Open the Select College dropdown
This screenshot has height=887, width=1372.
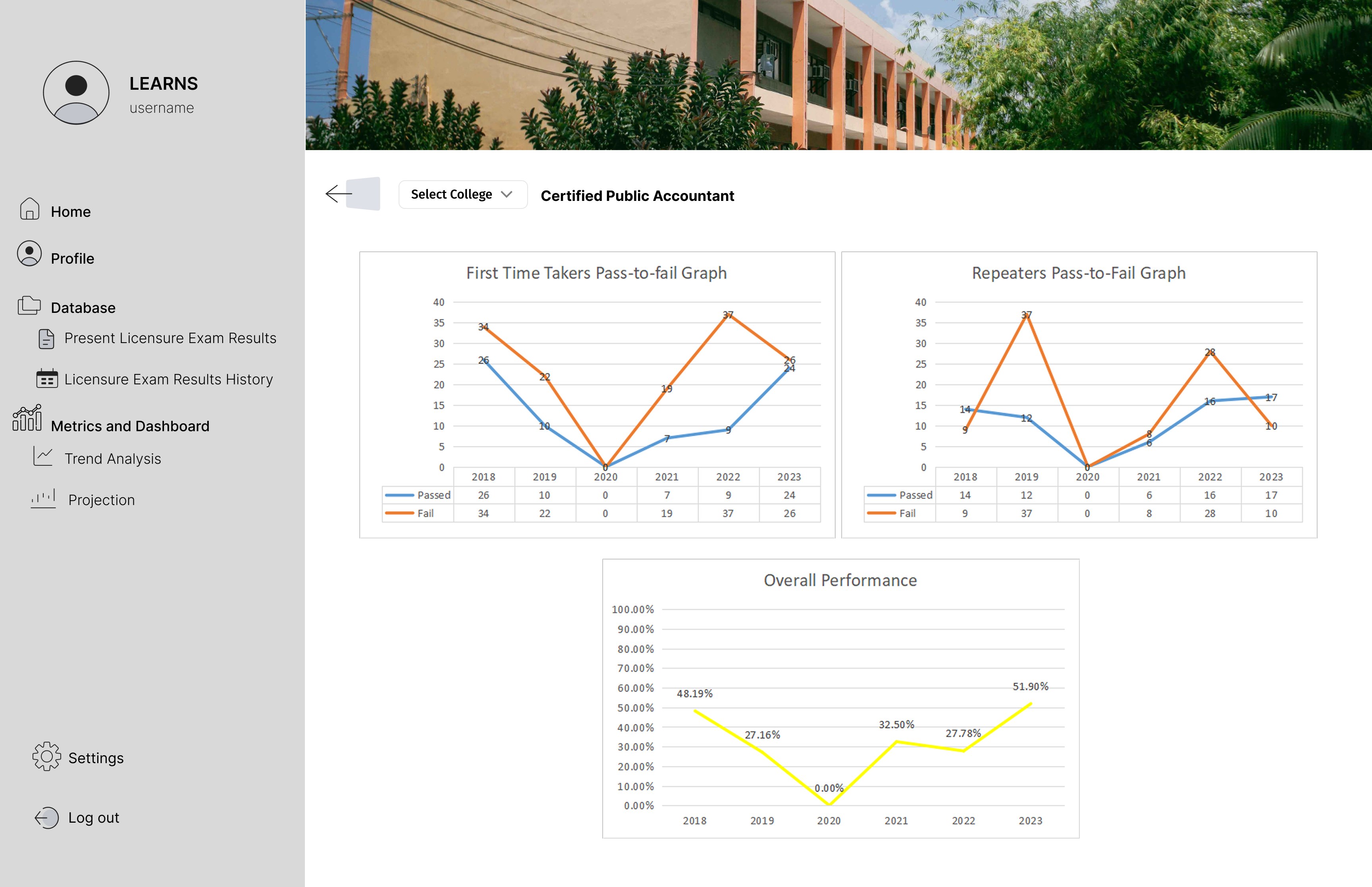click(x=463, y=194)
